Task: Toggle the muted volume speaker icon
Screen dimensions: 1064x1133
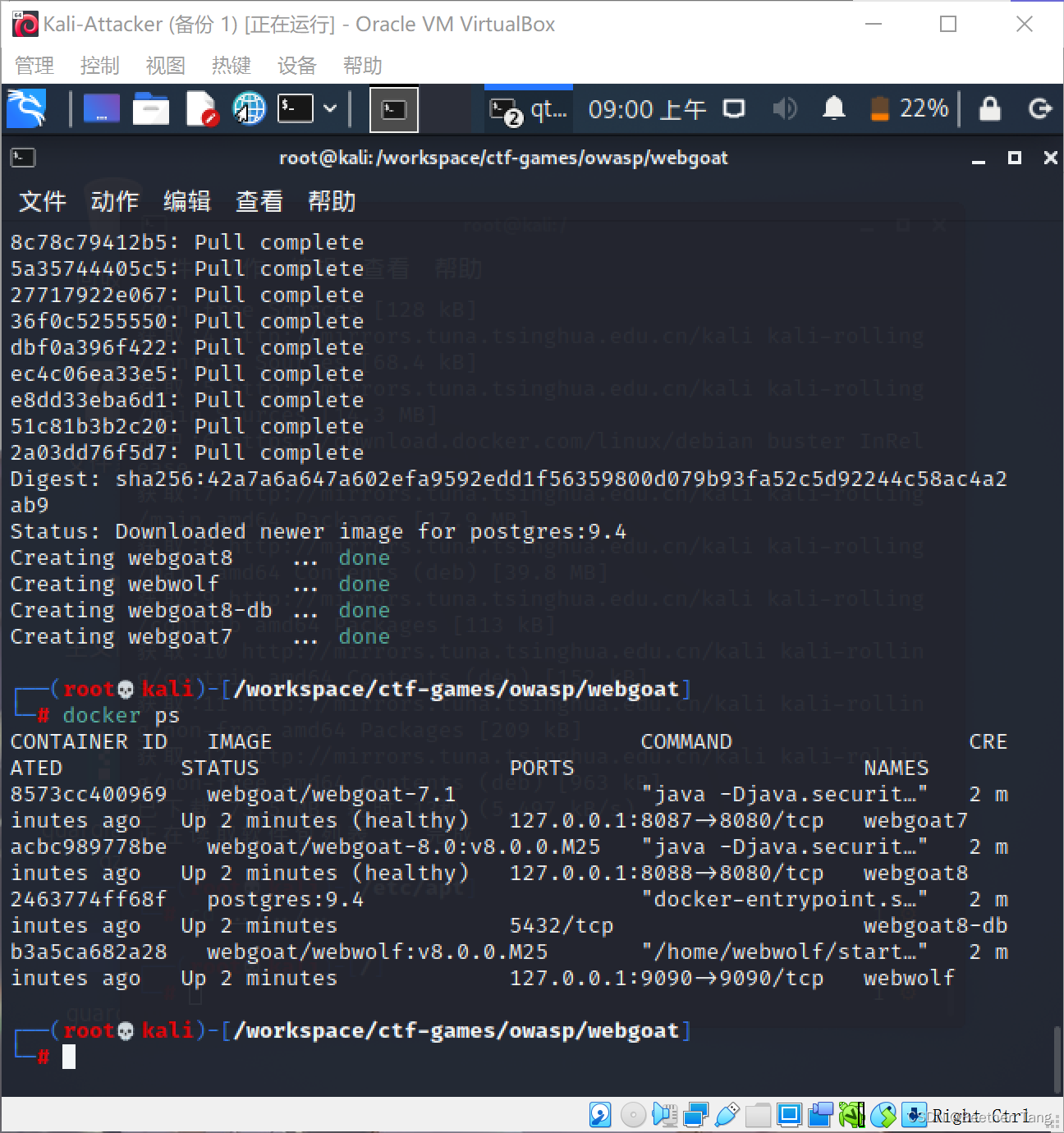Action: click(784, 108)
